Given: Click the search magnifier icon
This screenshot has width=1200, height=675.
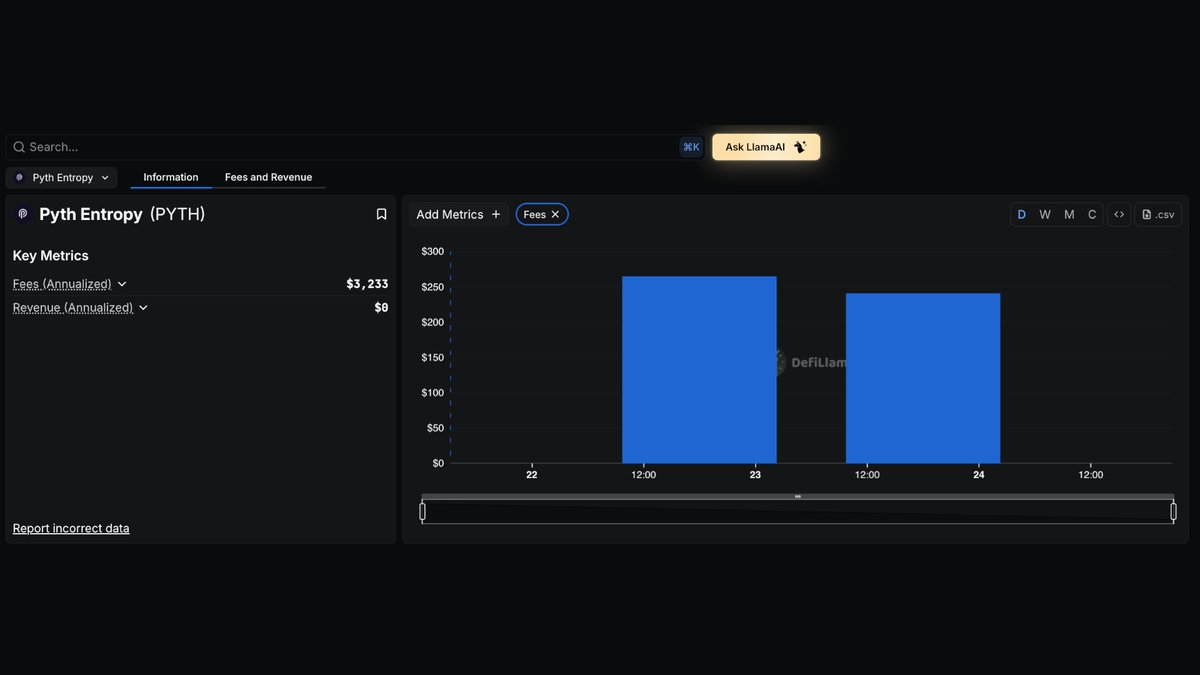Looking at the screenshot, I should click(19, 147).
